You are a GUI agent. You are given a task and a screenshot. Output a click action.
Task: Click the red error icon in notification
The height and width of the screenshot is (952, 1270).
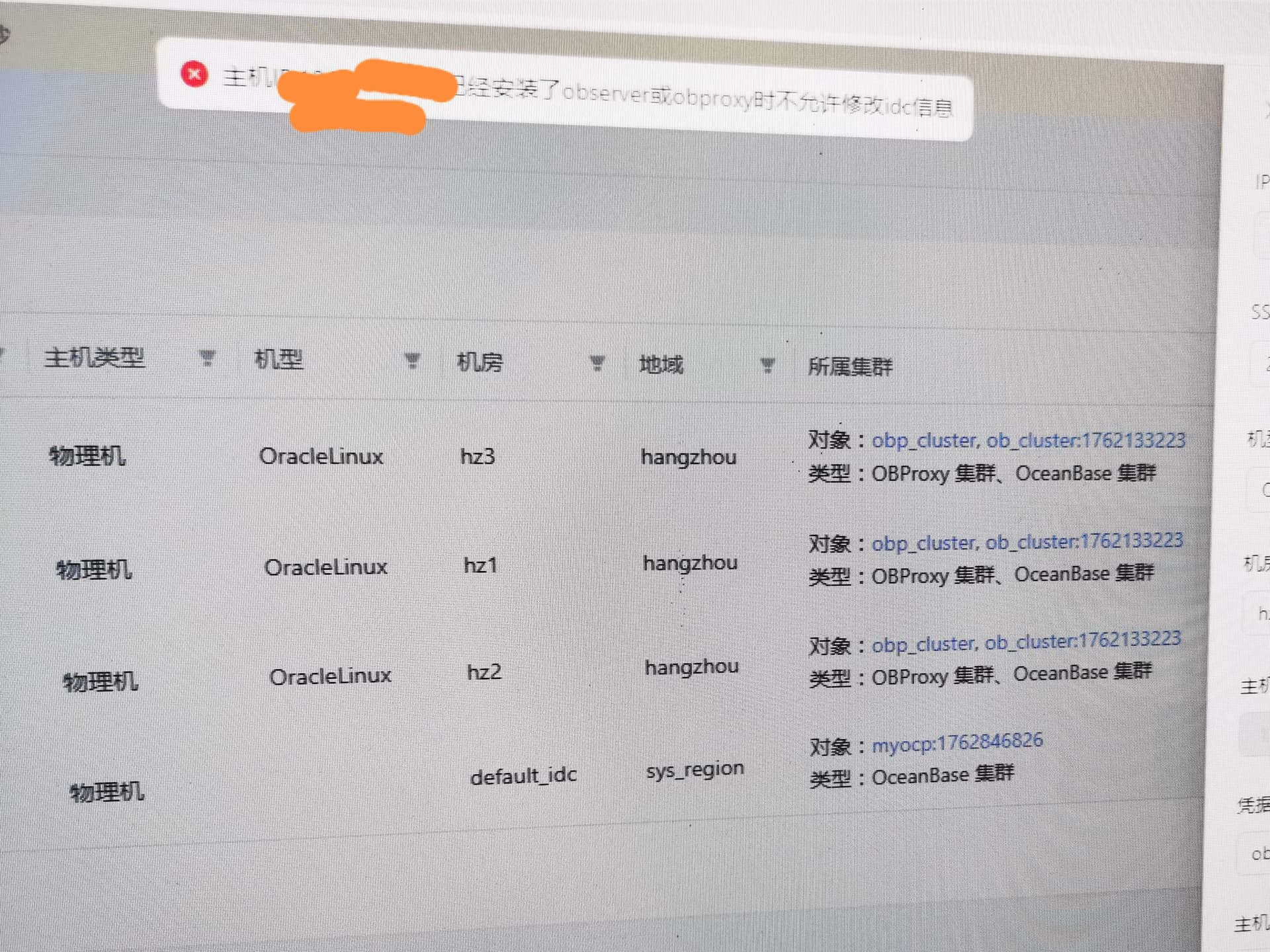194,74
